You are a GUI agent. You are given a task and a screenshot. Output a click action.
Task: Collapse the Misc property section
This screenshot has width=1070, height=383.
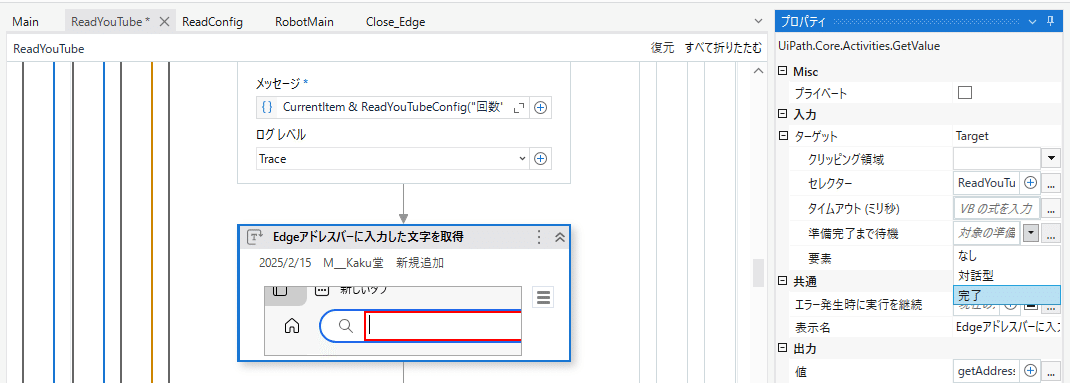point(783,71)
